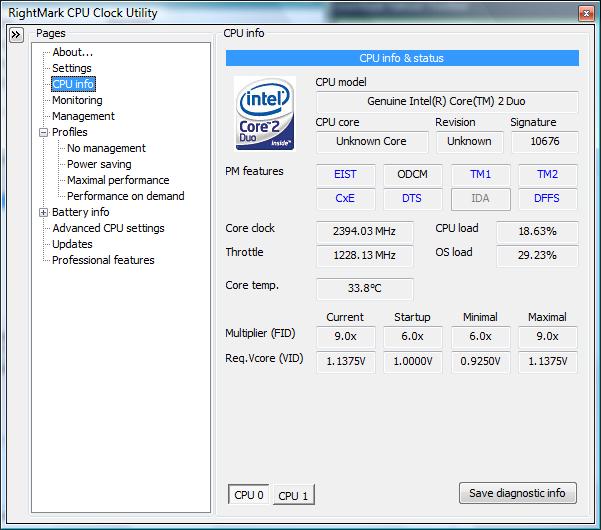Click the Minimal multiplier 6.0x value
Screen dimensions: 601x530
point(481,337)
